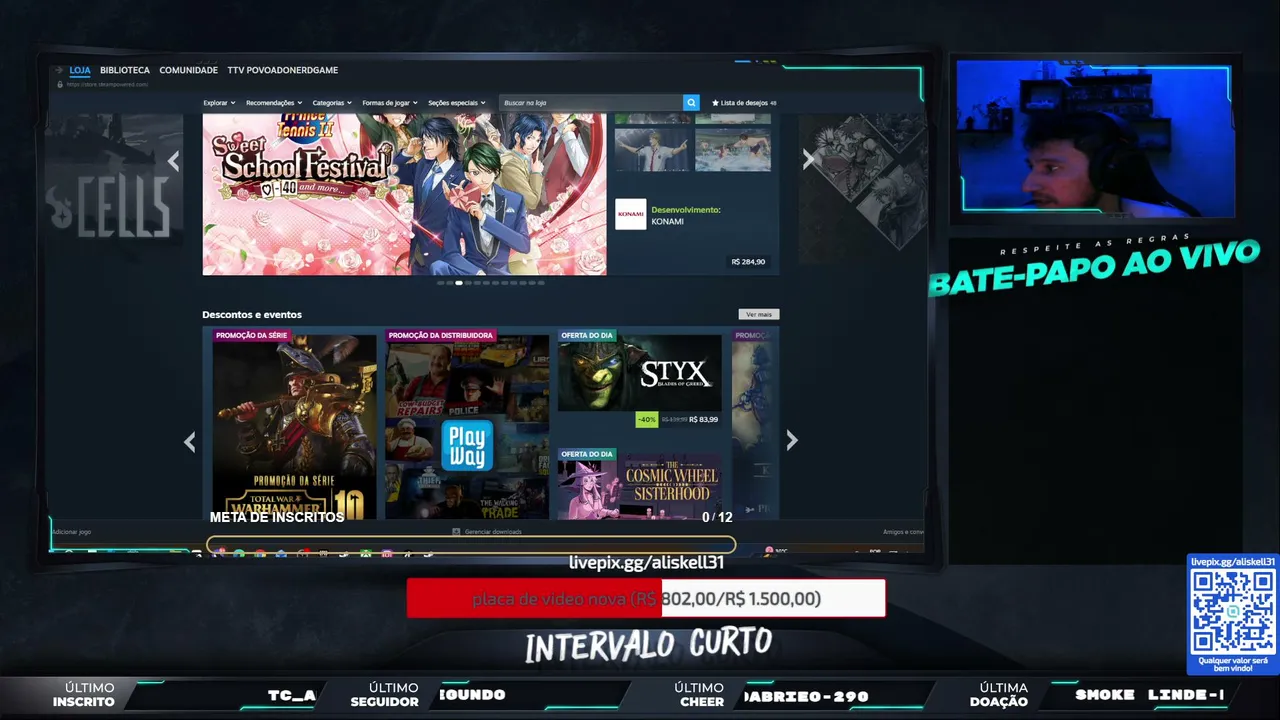Click the PlayWay logo on publisher sale
This screenshot has width=1280, height=720.
[x=467, y=446]
